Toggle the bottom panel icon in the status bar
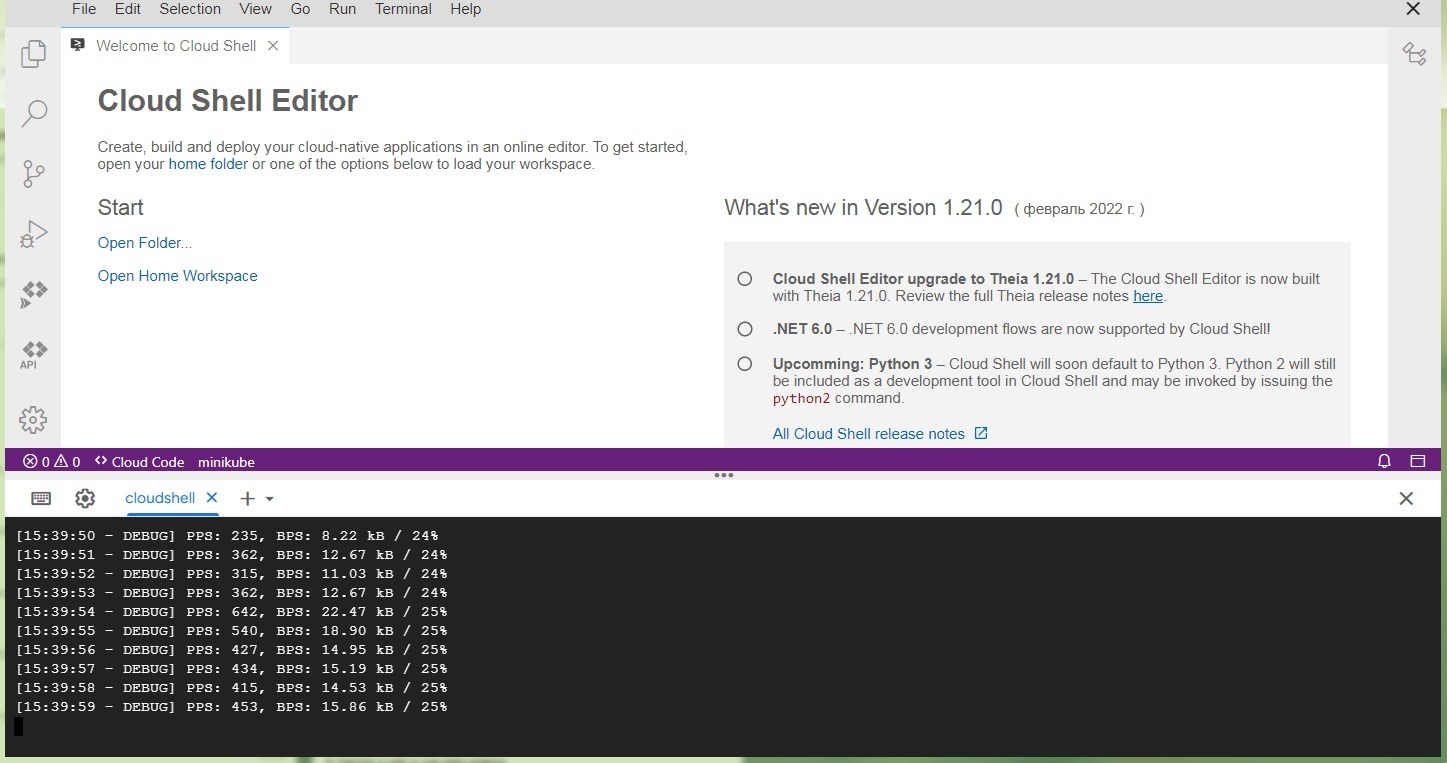 coord(1417,461)
